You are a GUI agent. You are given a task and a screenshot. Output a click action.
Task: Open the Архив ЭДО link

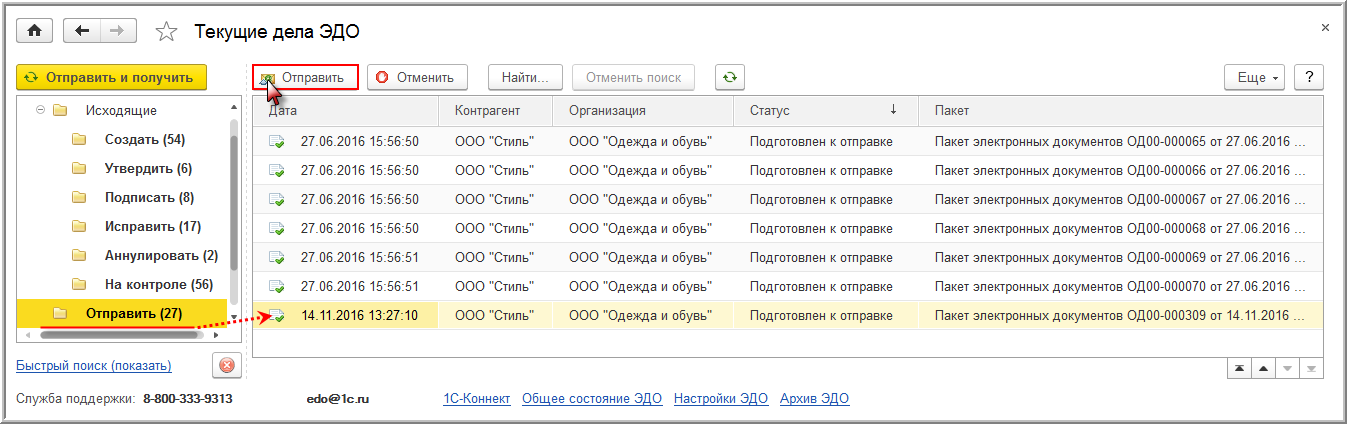(x=814, y=399)
